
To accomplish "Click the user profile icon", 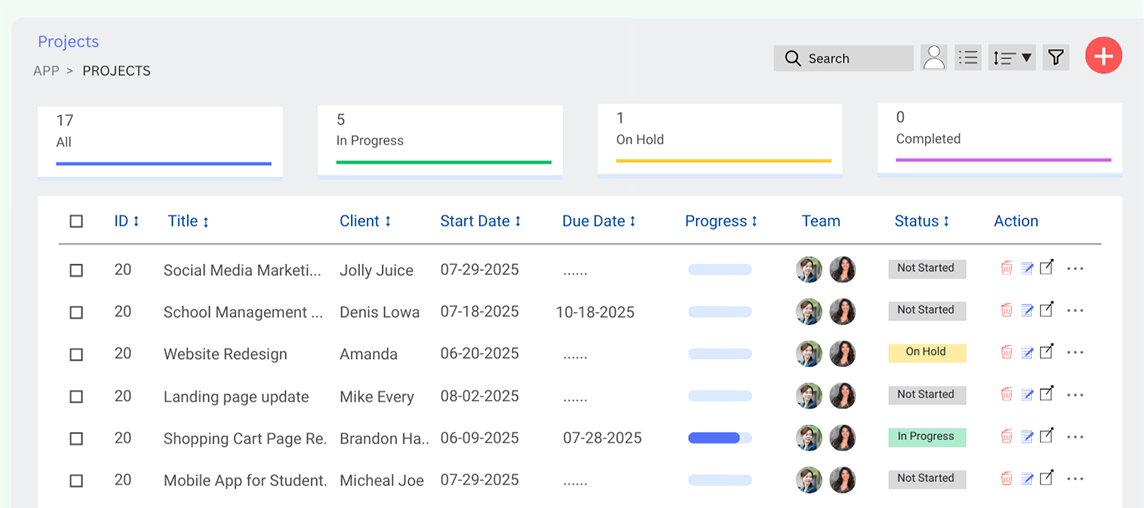I will click(934, 58).
